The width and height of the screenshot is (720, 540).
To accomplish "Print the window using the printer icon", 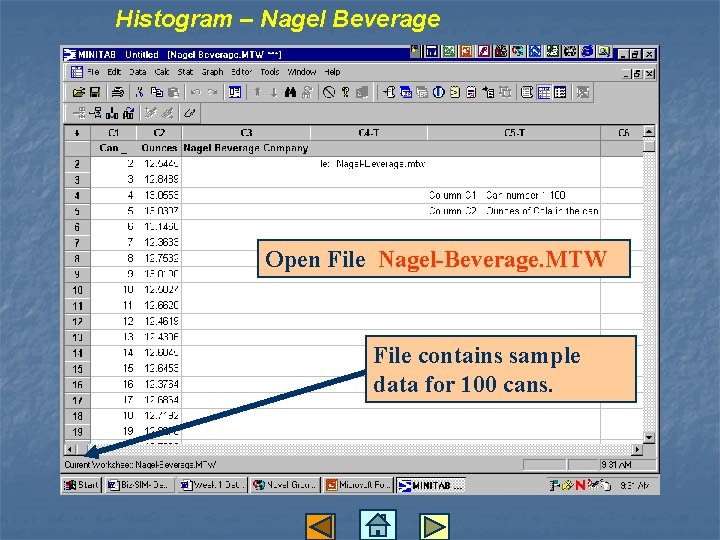I will [118, 92].
